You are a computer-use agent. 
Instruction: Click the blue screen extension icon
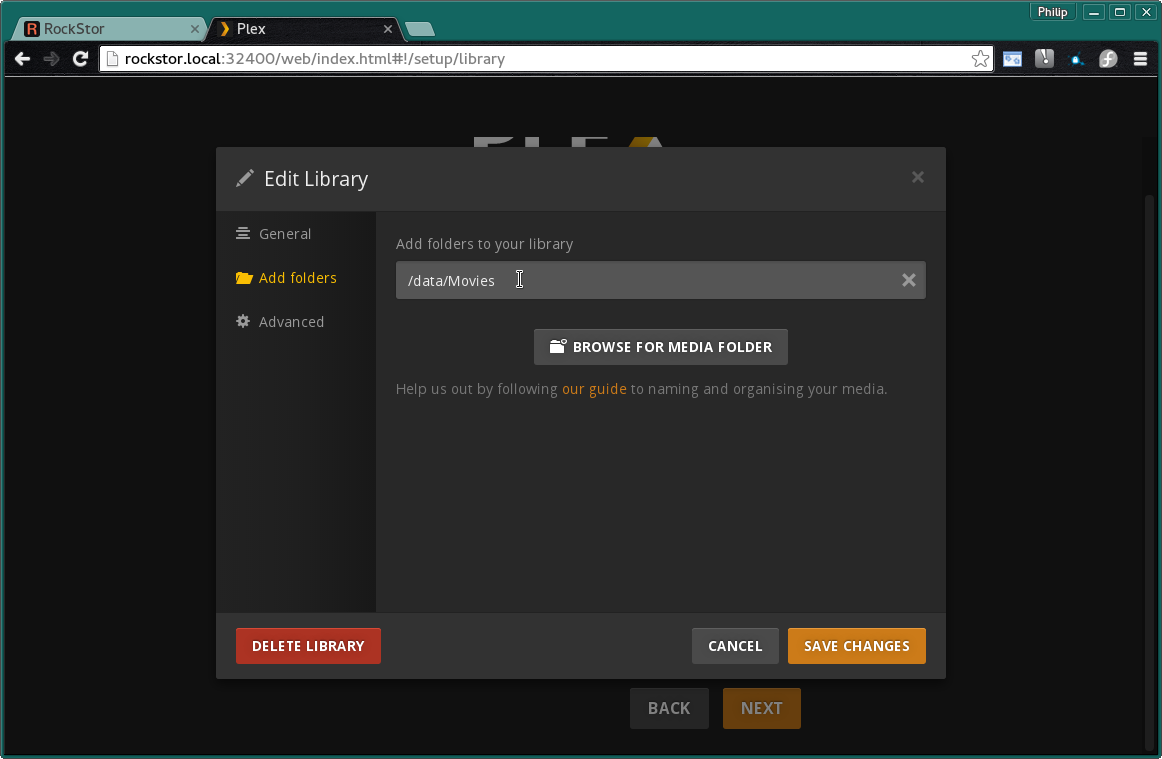(x=1012, y=59)
